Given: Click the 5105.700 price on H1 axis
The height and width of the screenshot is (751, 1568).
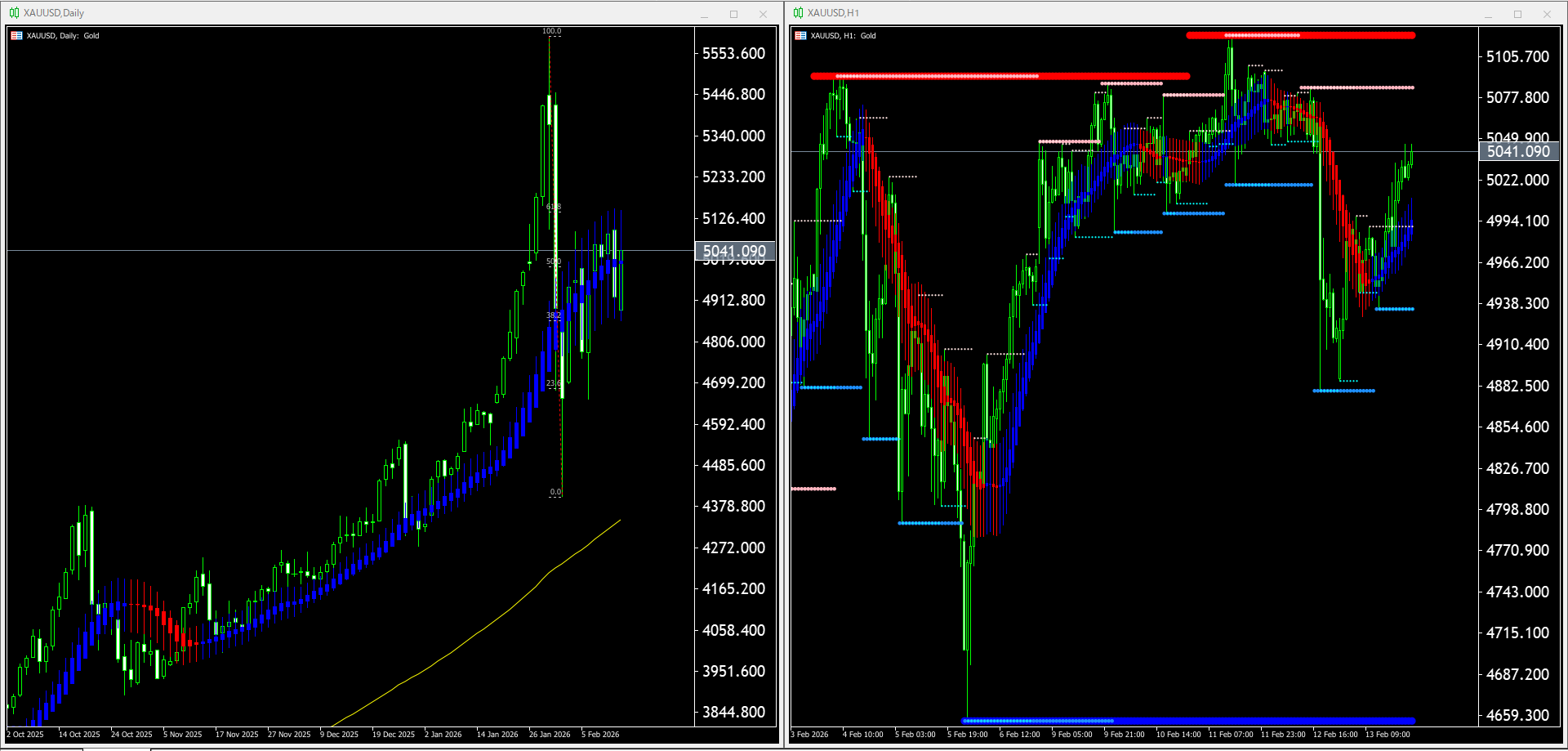Looking at the screenshot, I should pyautogui.click(x=1517, y=56).
